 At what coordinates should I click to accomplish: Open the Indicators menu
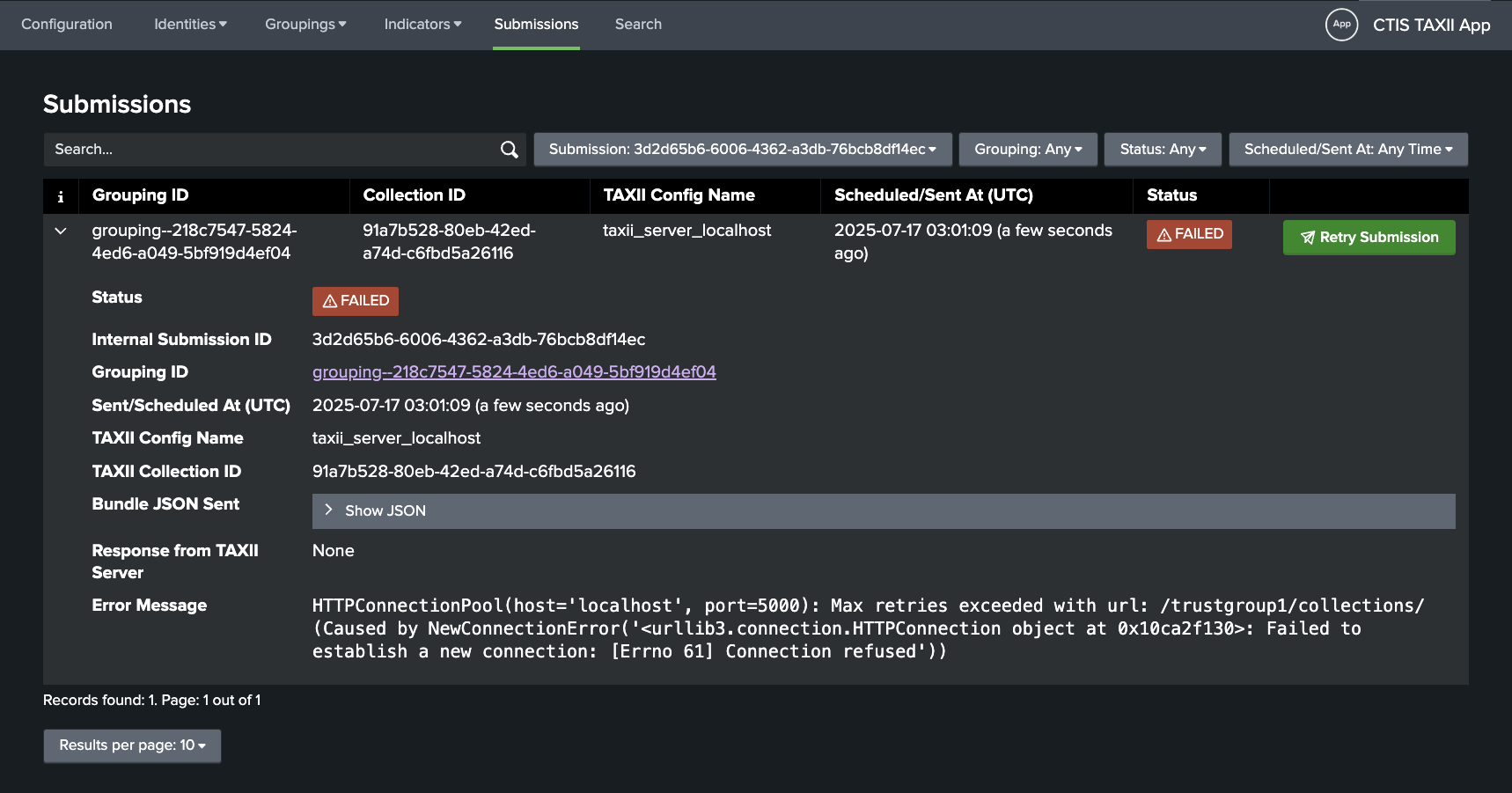coord(422,25)
